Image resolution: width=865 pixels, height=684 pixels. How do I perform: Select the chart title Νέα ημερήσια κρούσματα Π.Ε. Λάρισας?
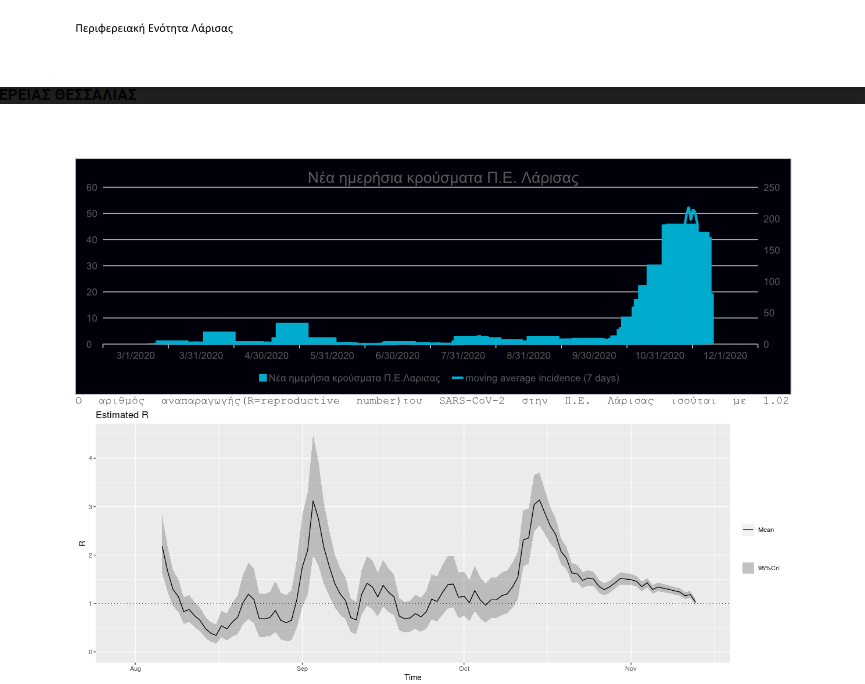click(442, 178)
